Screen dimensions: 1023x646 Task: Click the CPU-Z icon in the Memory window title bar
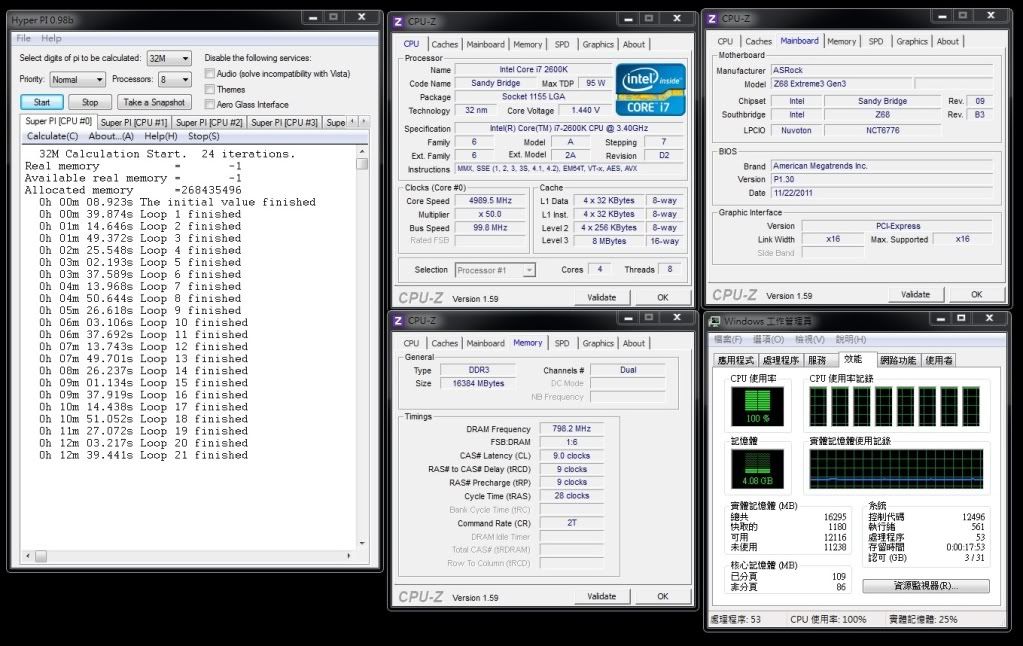pyautogui.click(x=398, y=320)
